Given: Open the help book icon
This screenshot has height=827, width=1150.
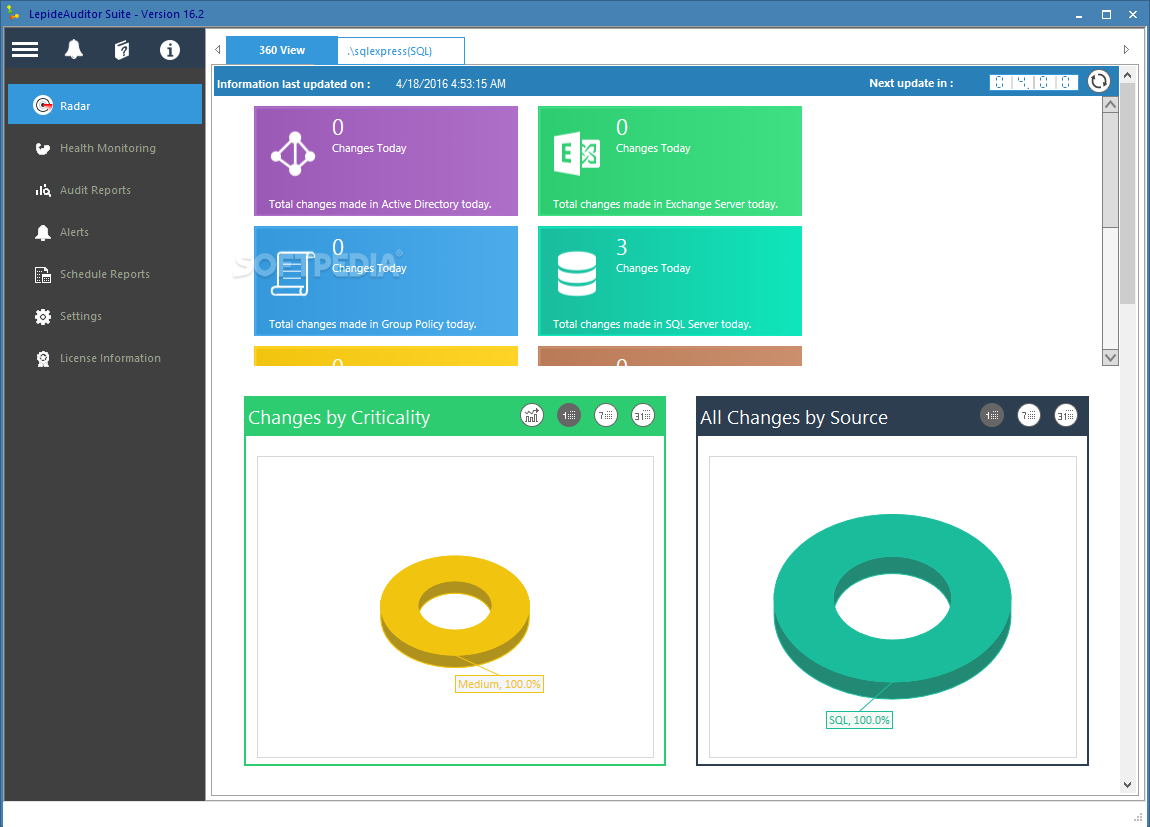Looking at the screenshot, I should pyautogui.click(x=121, y=49).
